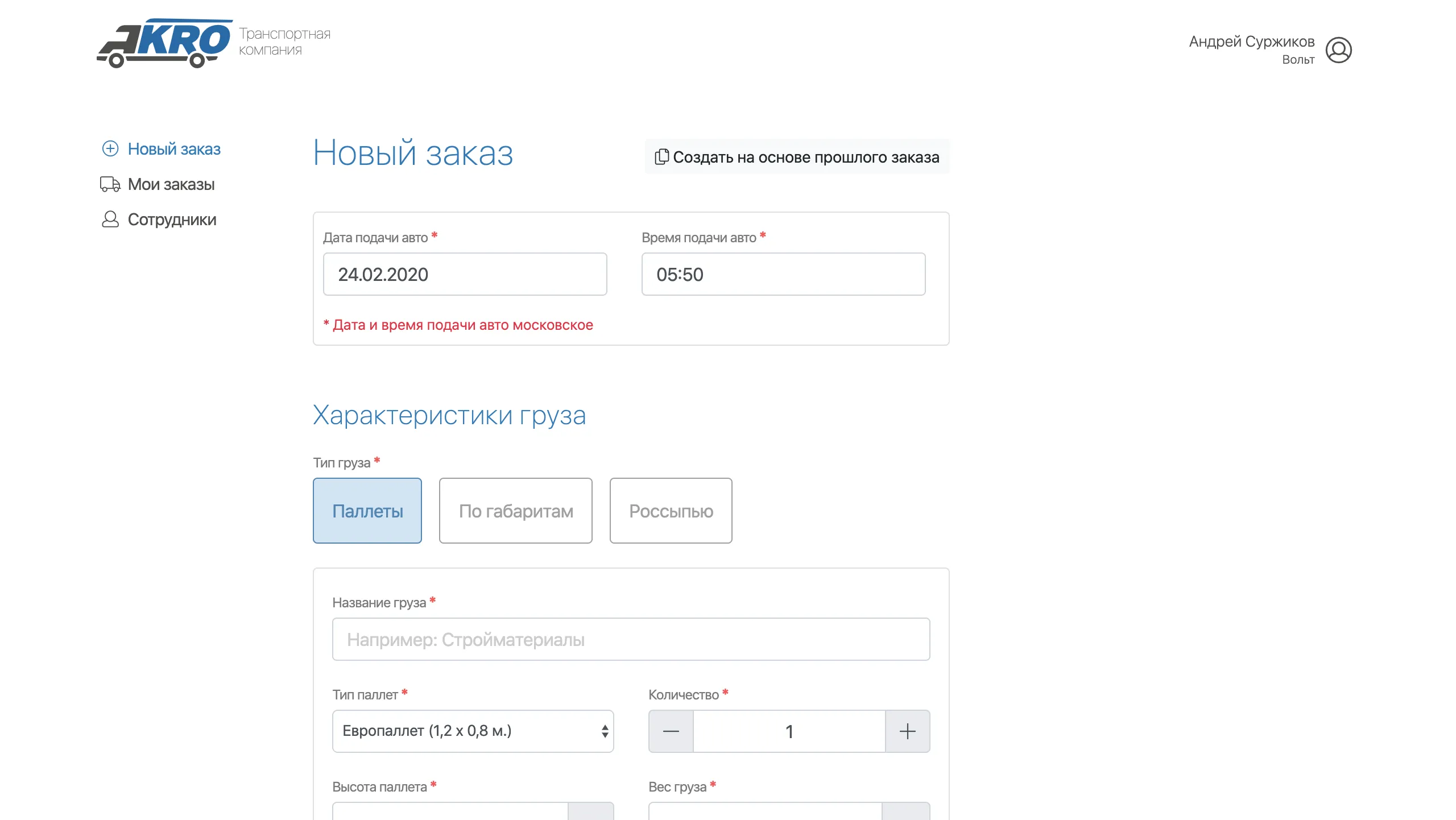Click the plus icon beside Новый заказ
Image resolution: width=1456 pixels, height=820 pixels.
(110, 148)
